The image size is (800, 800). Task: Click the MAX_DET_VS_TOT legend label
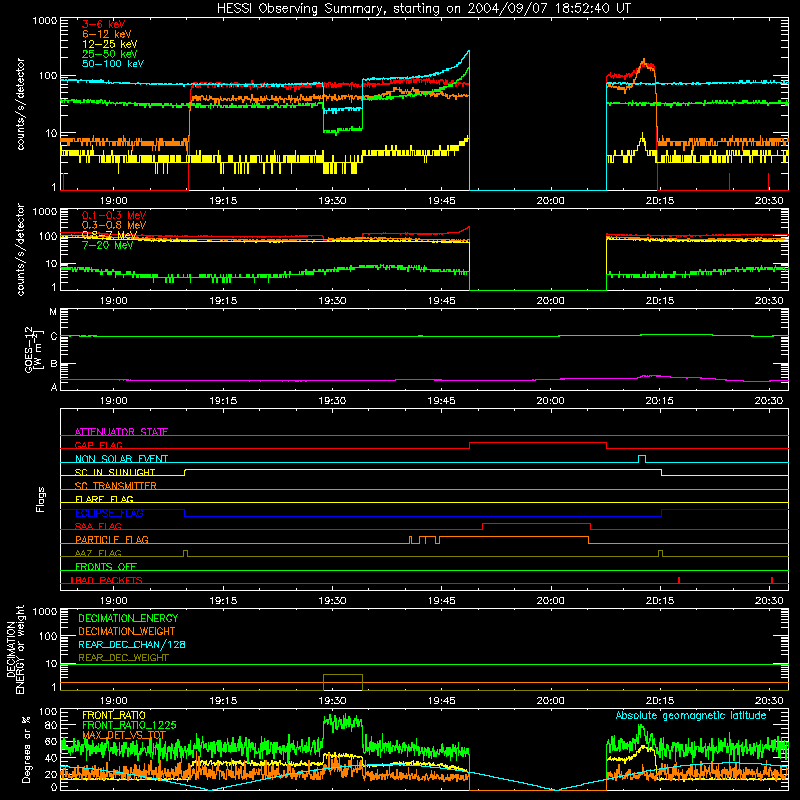pos(124,735)
